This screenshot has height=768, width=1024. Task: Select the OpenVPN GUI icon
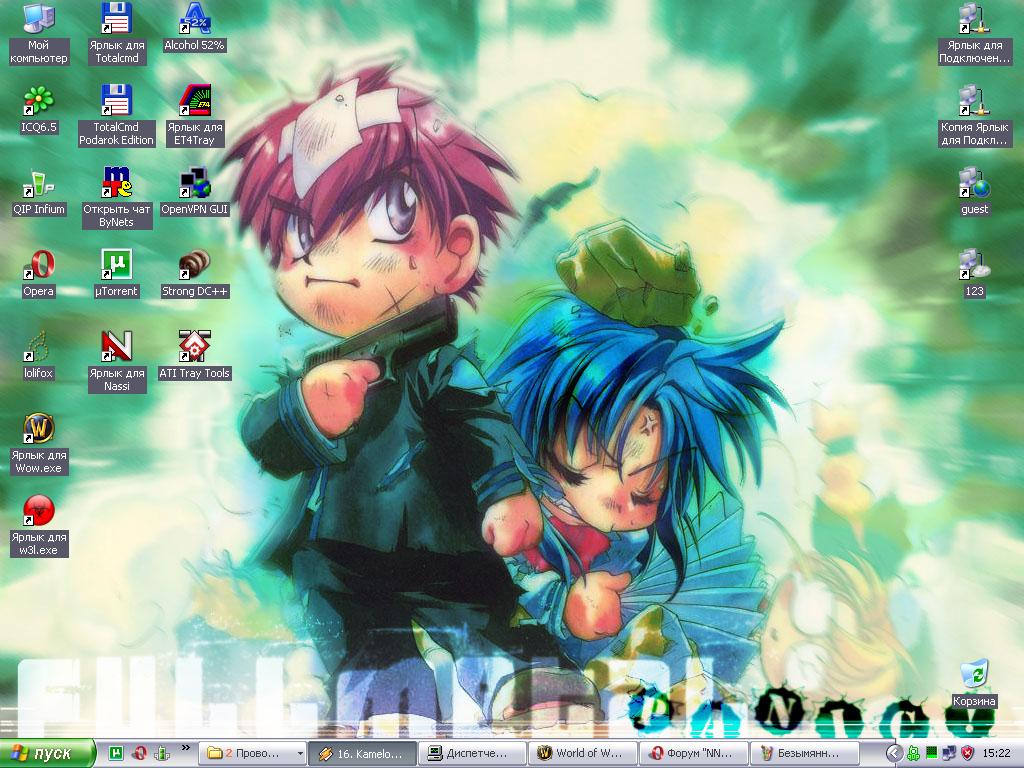click(x=194, y=192)
